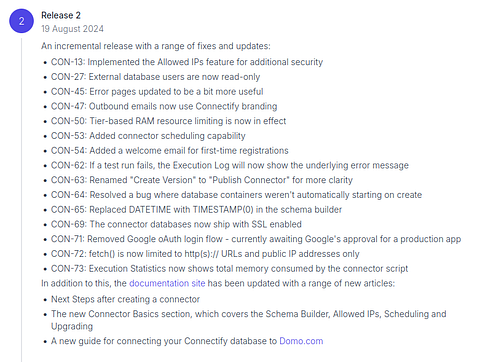Click the CON-71 Google oAuth entry

click(x=256, y=239)
